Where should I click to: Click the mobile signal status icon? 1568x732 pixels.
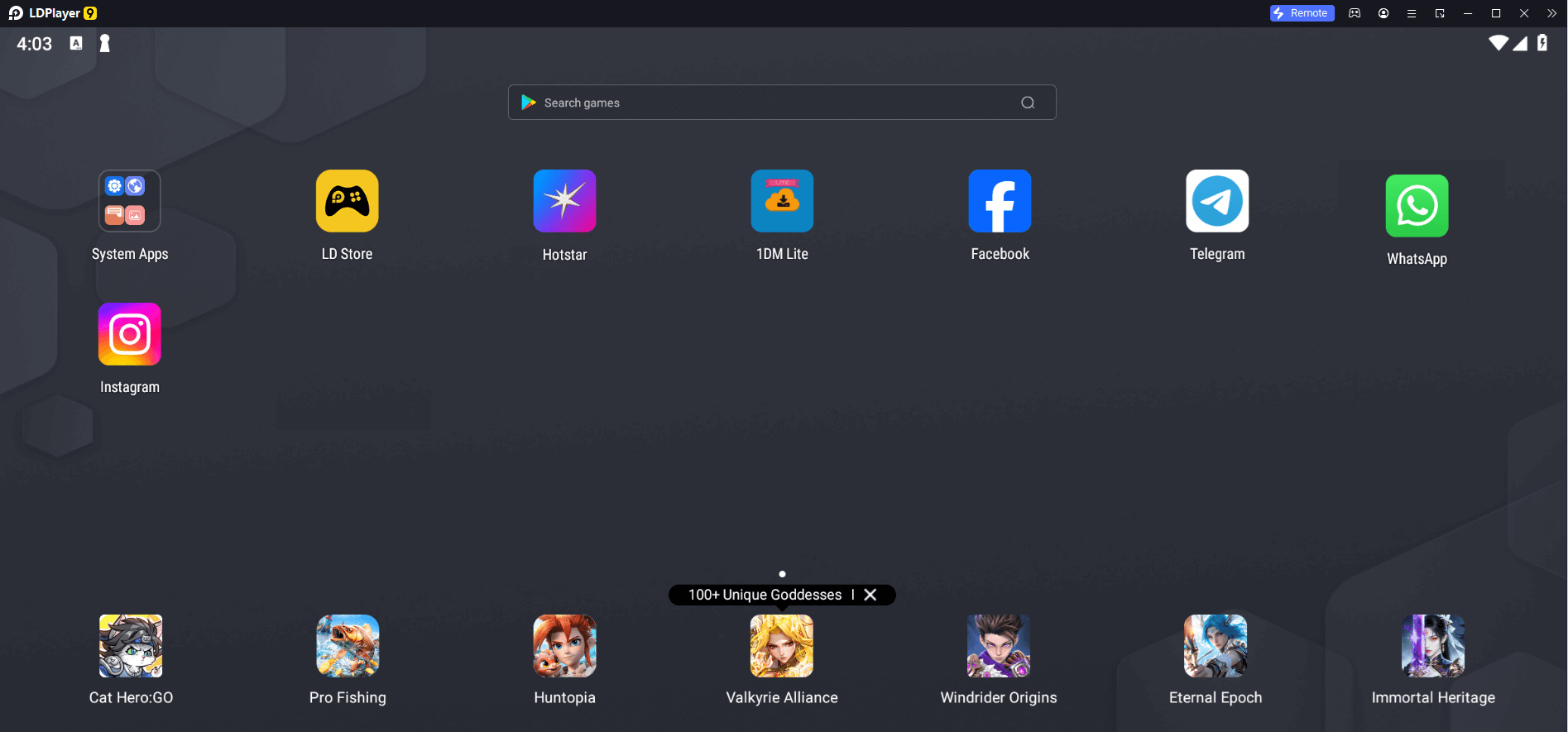click(x=1520, y=43)
